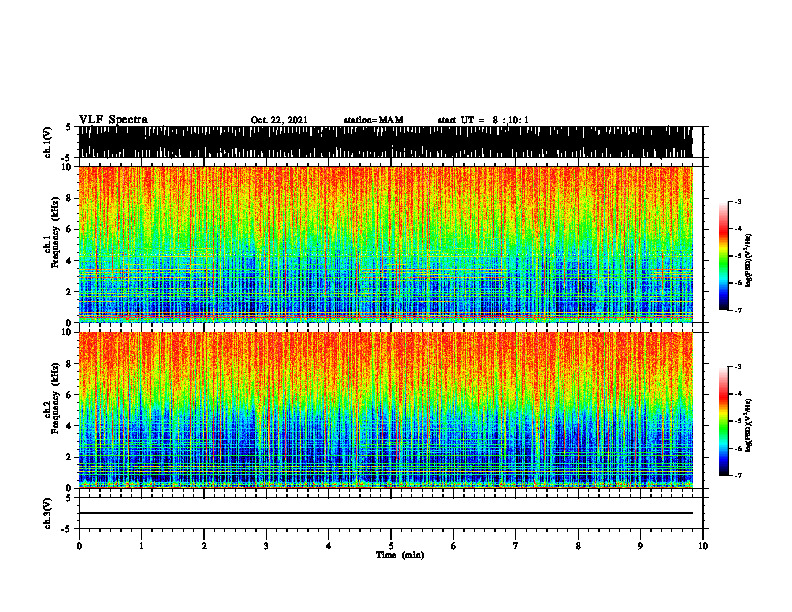792x612 pixels.
Task: Click the "ch.1(V)" waveform axis label
Action: (47, 142)
